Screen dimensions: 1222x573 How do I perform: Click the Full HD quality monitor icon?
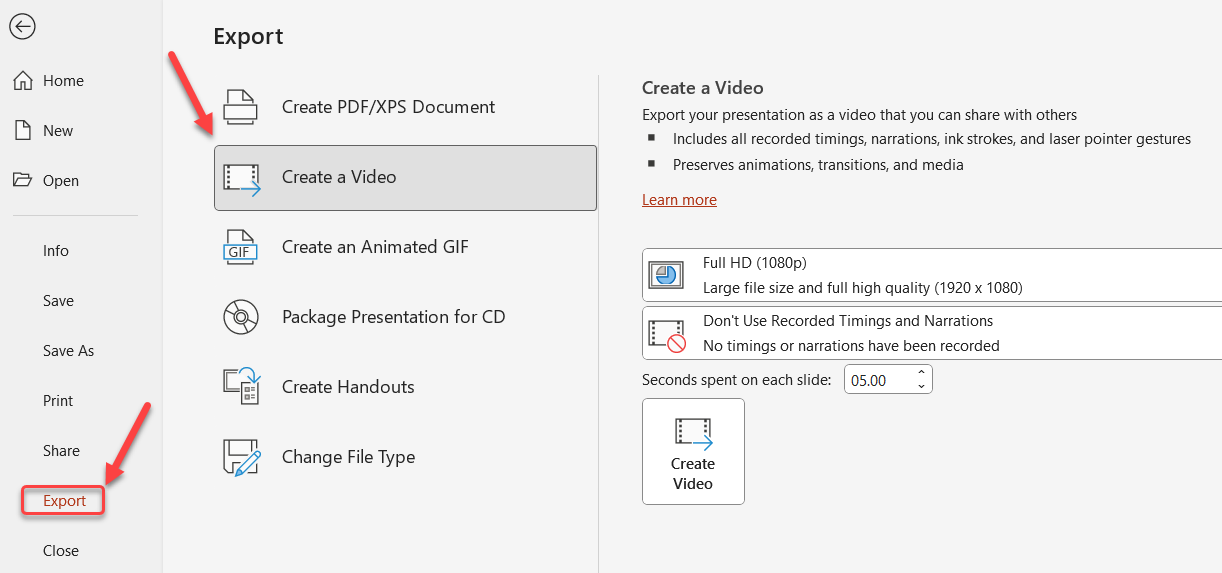665,275
